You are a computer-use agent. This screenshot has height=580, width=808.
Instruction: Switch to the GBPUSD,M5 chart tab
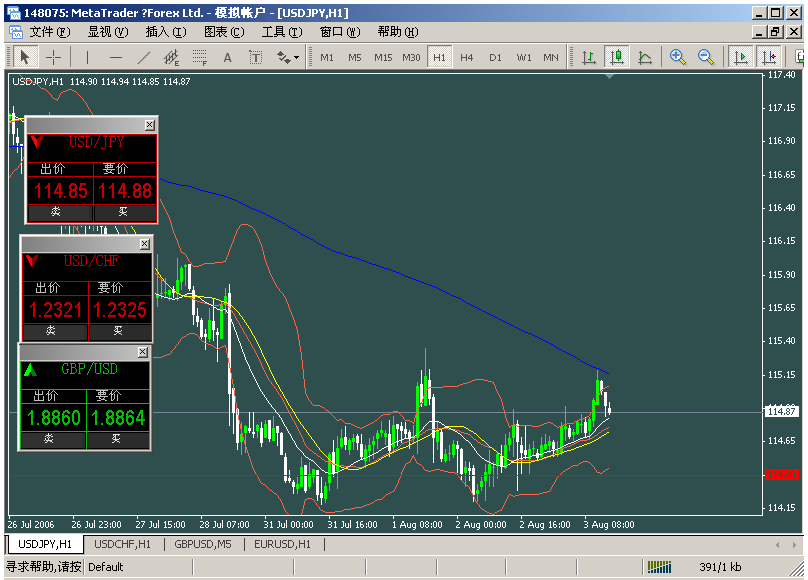click(203, 544)
